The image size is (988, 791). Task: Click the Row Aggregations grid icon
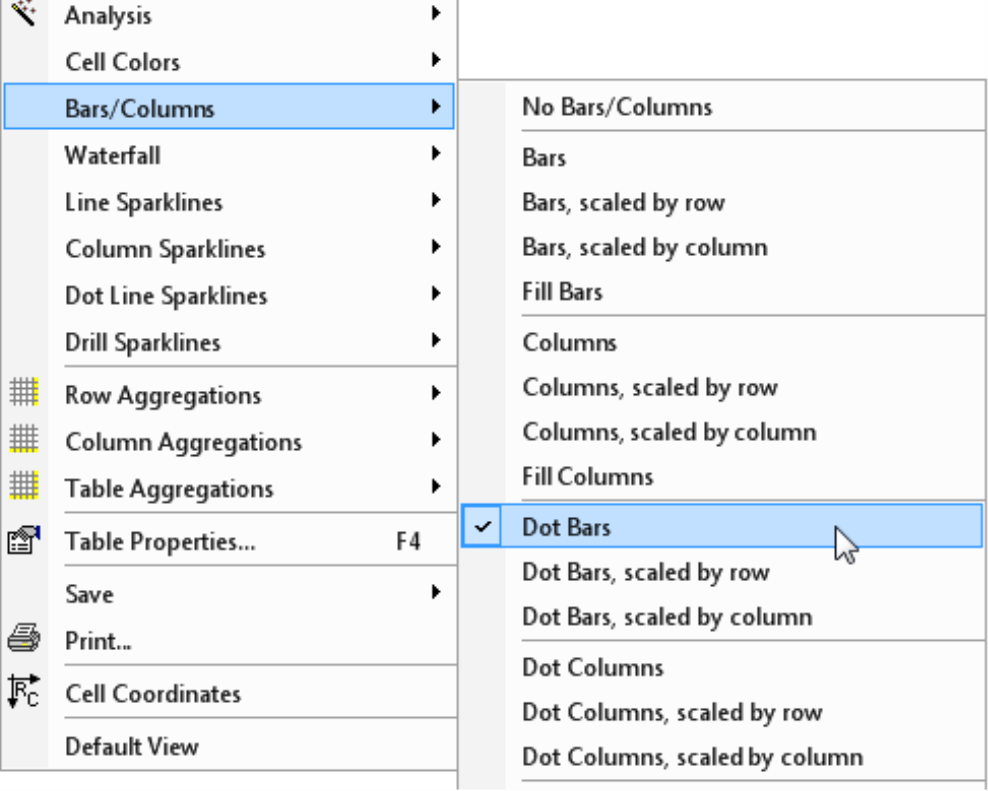24,393
